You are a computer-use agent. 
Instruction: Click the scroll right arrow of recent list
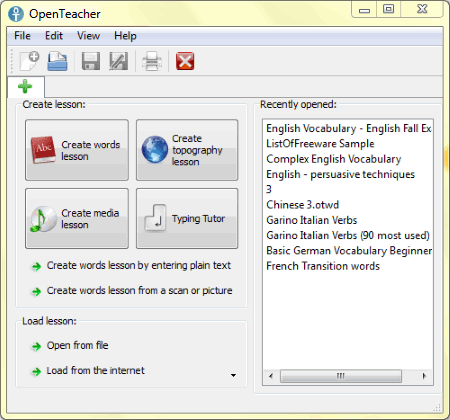point(424,376)
